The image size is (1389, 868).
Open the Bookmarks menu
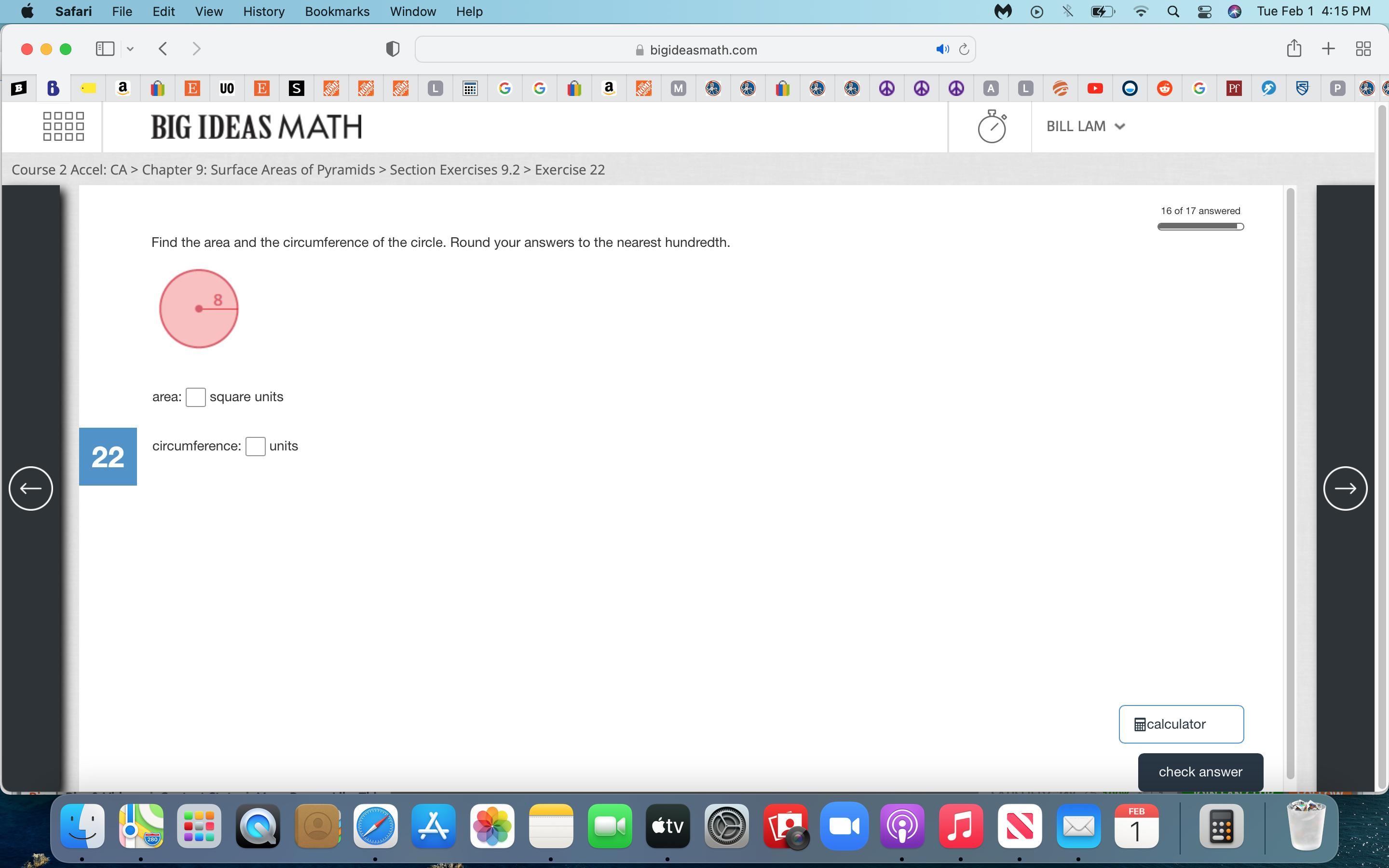[x=337, y=12]
